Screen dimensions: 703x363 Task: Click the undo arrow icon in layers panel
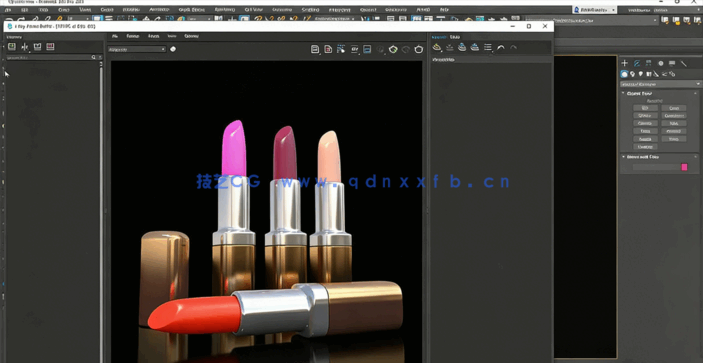(x=501, y=48)
